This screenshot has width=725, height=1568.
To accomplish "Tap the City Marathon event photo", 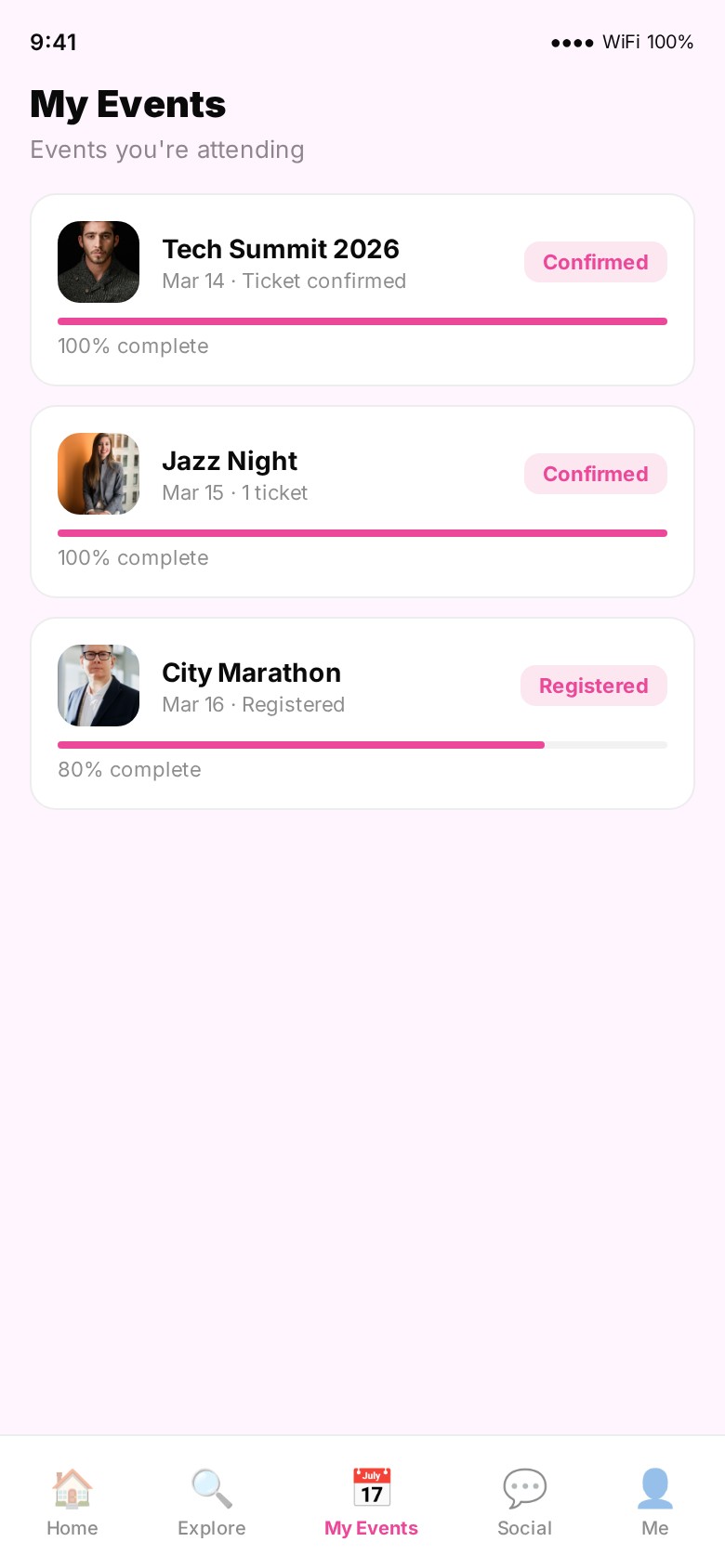I will tap(99, 686).
